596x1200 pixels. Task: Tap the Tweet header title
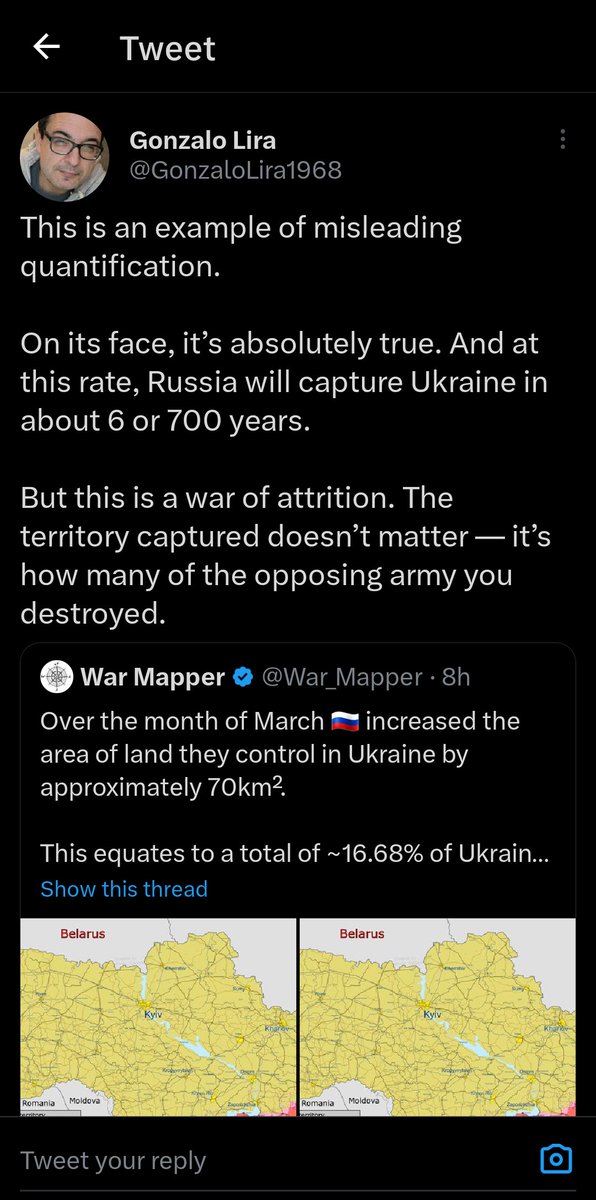pos(168,48)
